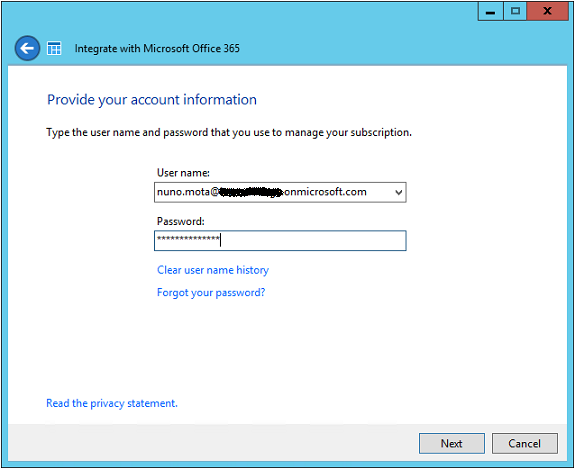This screenshot has width=575, height=469.
Task: Minimize the wizard window
Action: coord(490,11)
